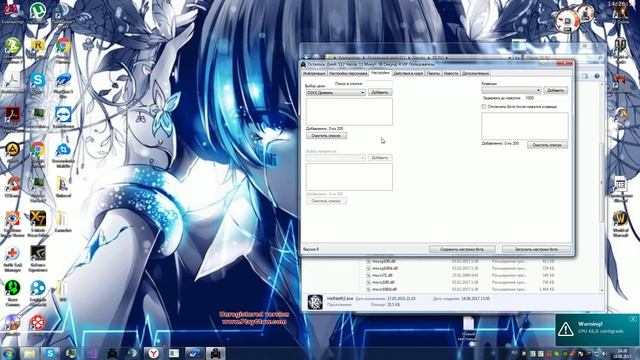
Task: Open the CCleaner desktop shortcut
Action: [12, 185]
